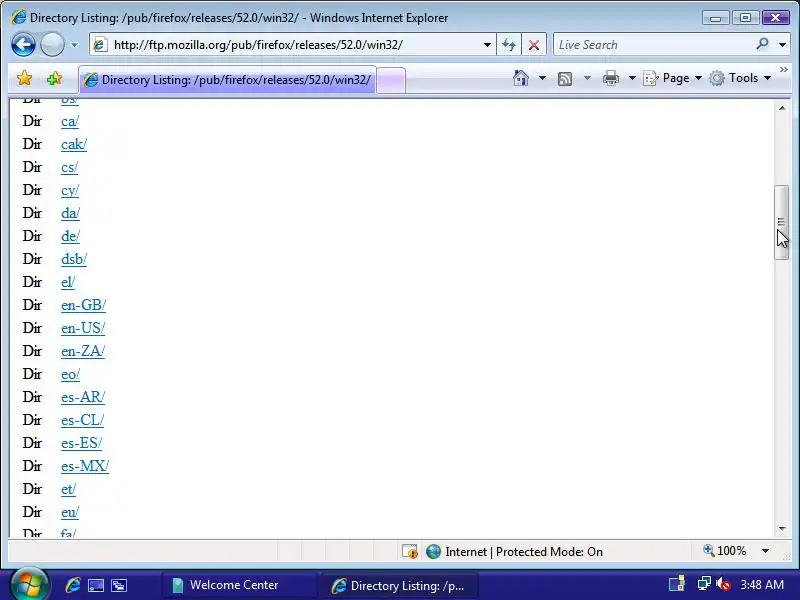Open the cy/ directory link
800x600 pixels.
coord(70,190)
